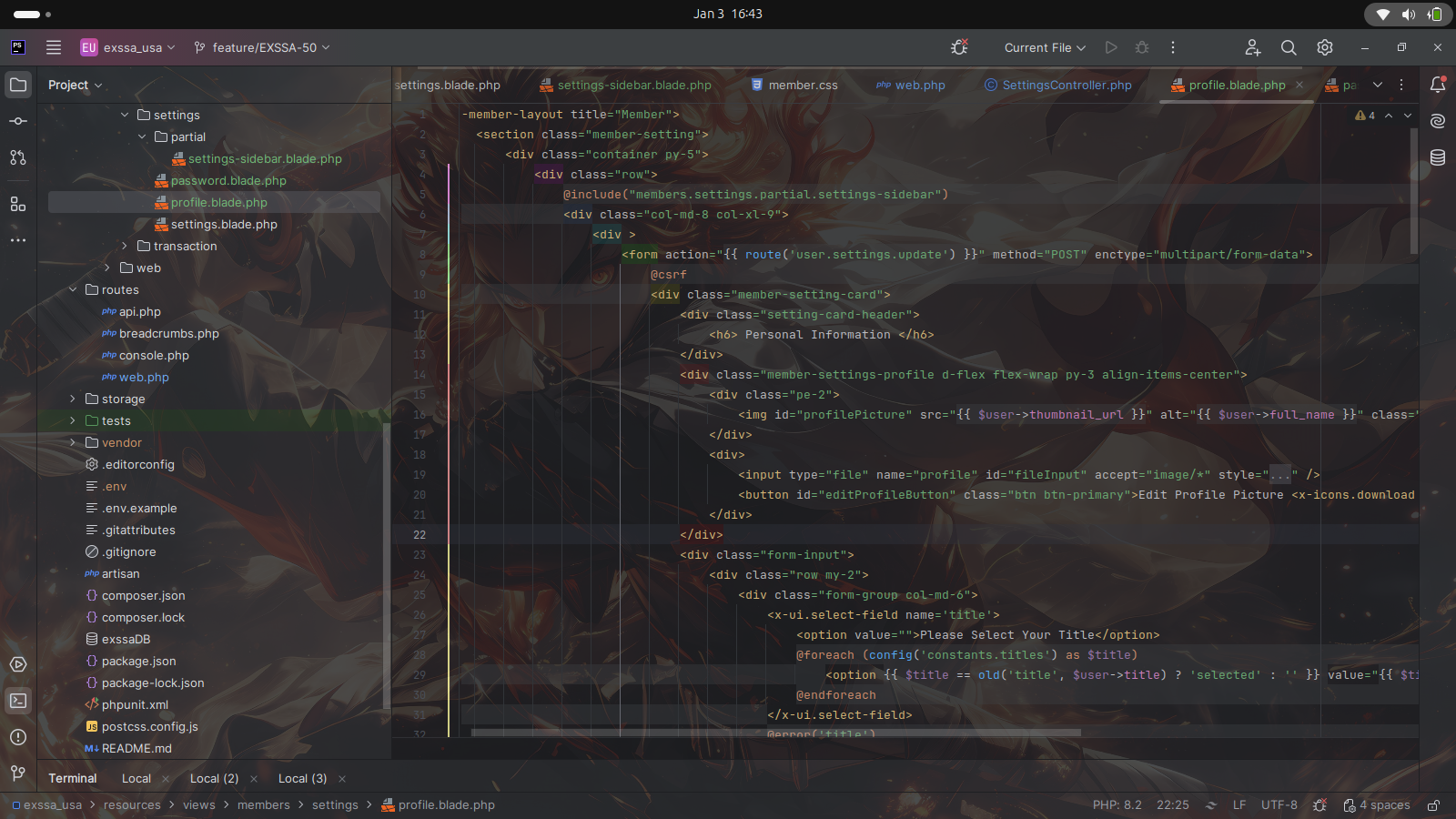Image resolution: width=1456 pixels, height=819 pixels.
Task: Open Search Everywhere
Action: click(x=1289, y=47)
